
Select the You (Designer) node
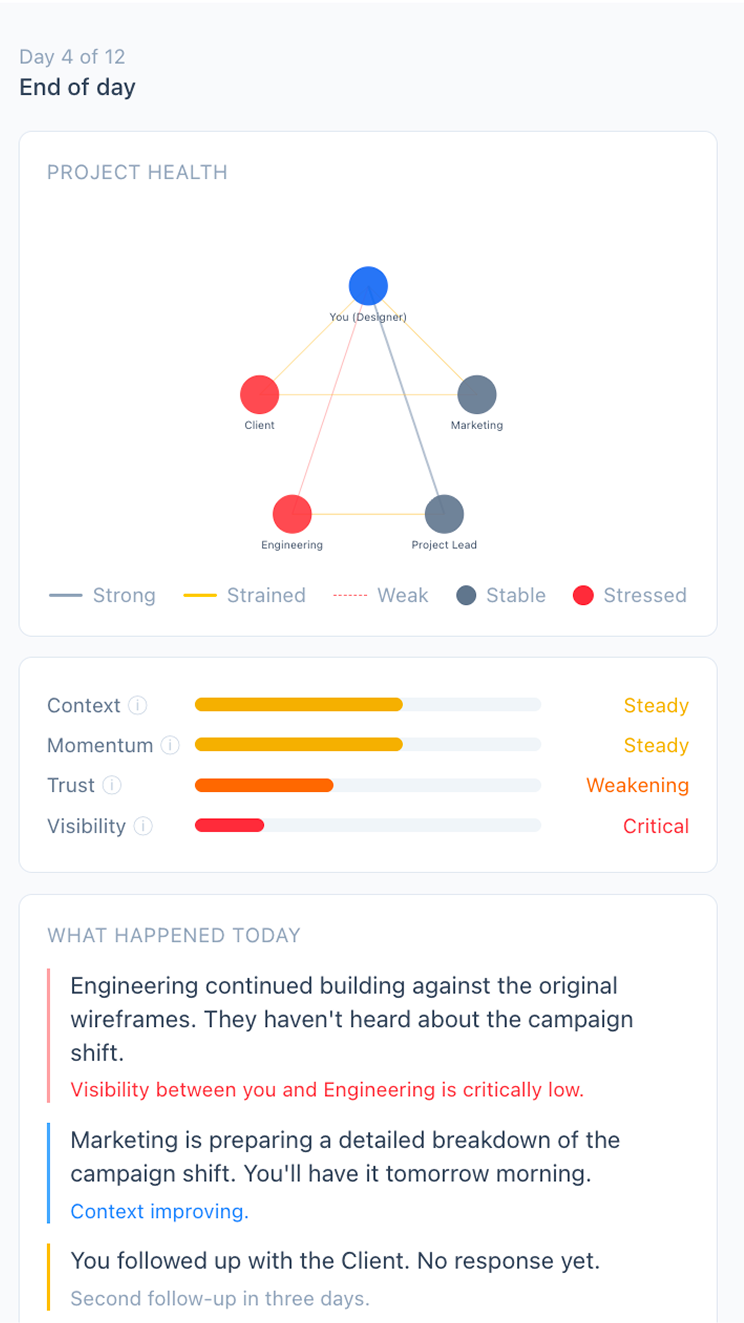tap(368, 285)
